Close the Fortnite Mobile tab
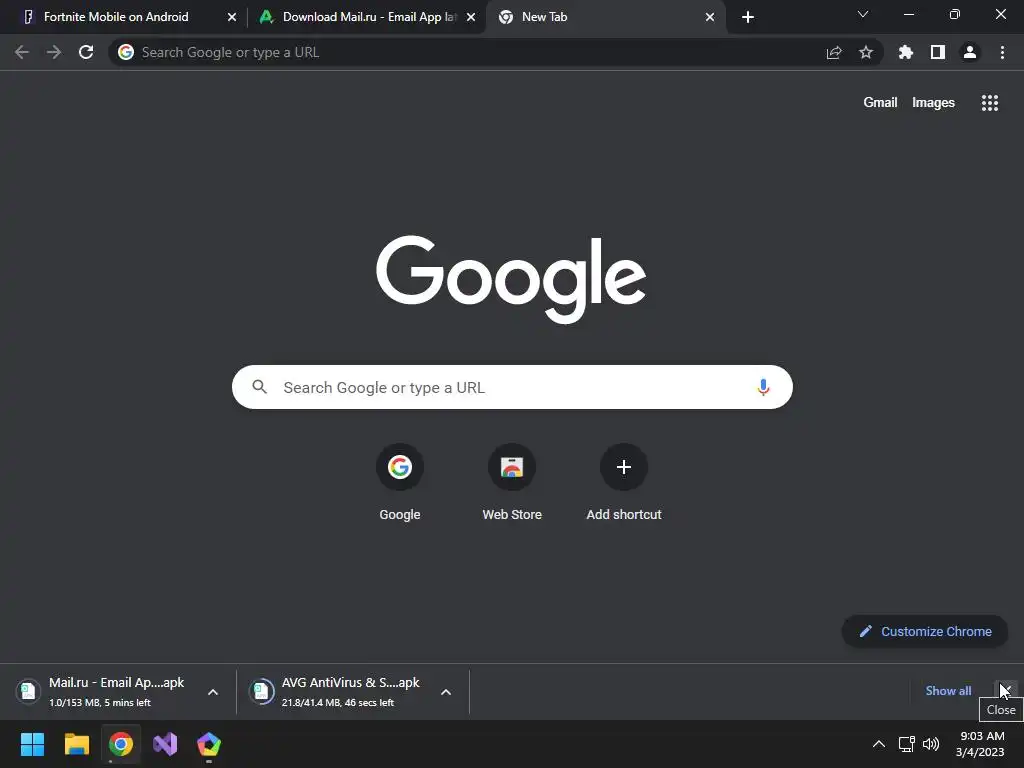The image size is (1024, 768). (232, 17)
